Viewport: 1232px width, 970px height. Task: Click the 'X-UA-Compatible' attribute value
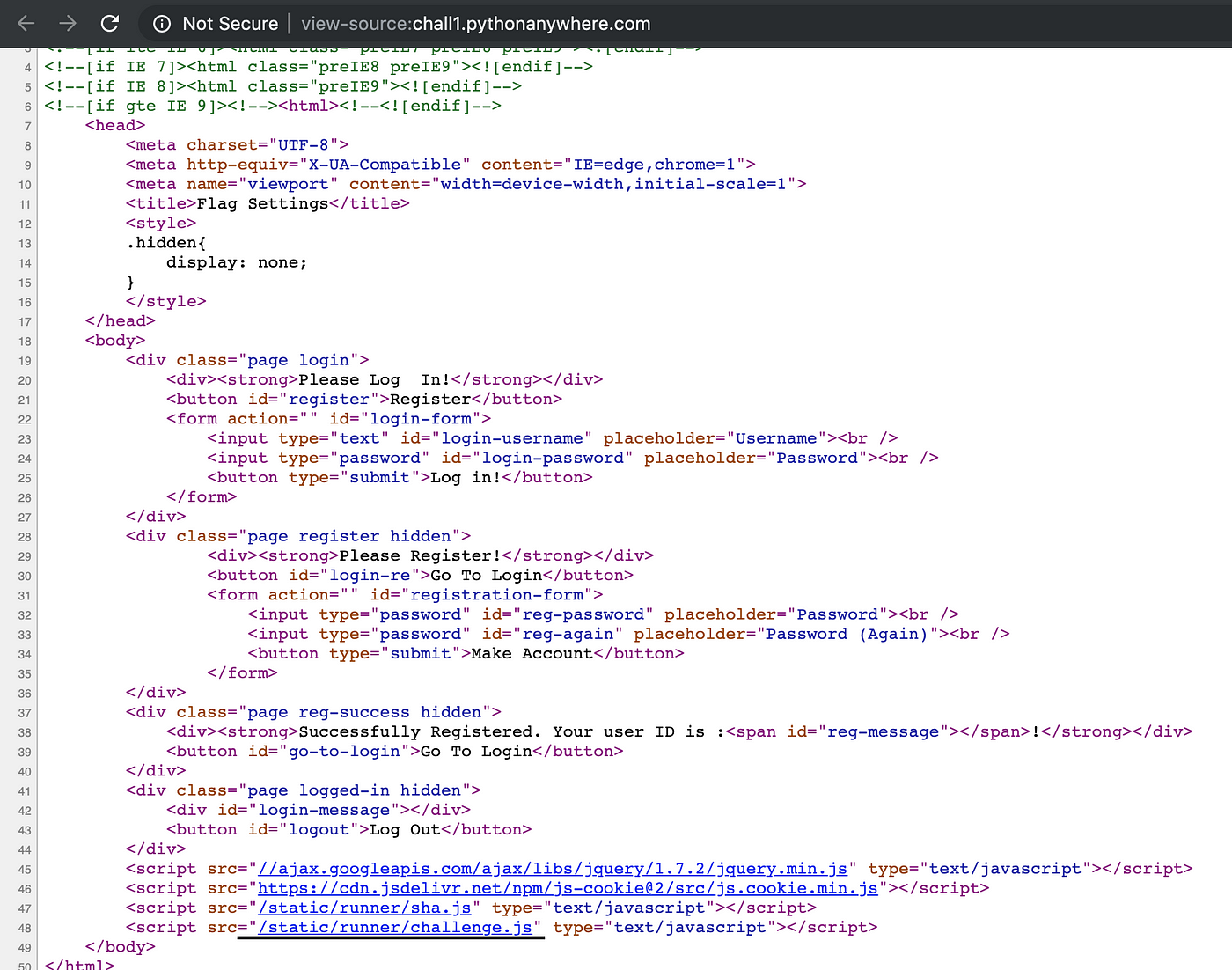click(x=385, y=165)
